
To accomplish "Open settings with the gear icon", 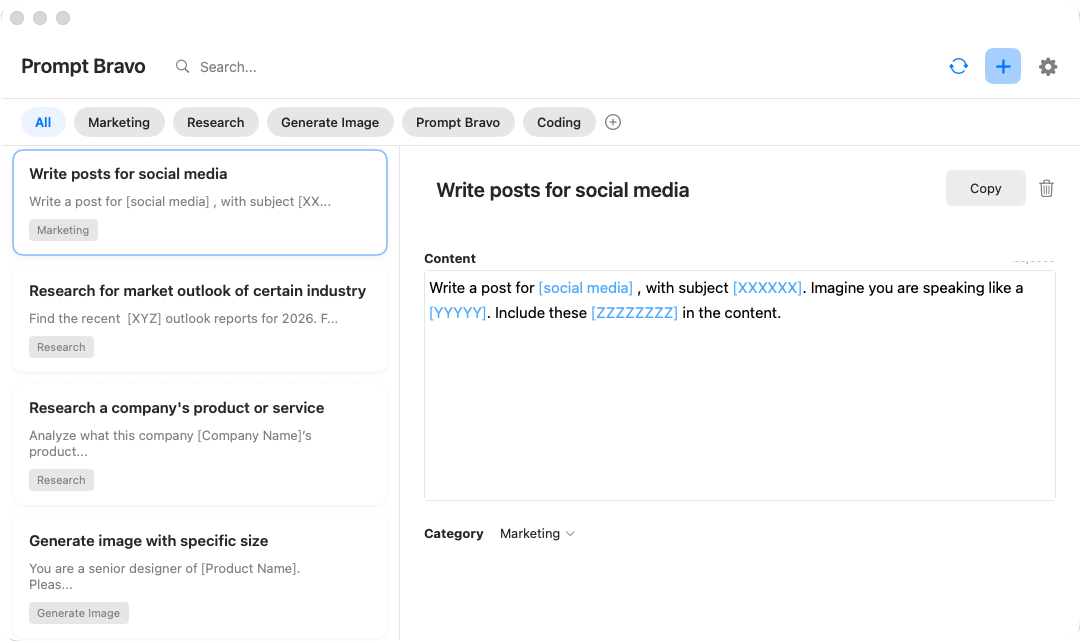I will point(1047,67).
